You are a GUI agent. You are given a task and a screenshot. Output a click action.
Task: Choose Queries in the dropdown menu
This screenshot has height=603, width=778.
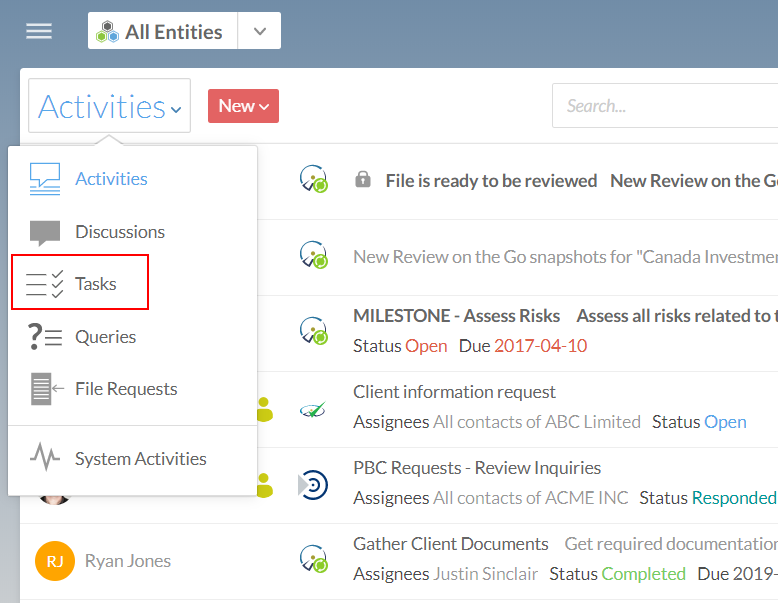(x=106, y=337)
